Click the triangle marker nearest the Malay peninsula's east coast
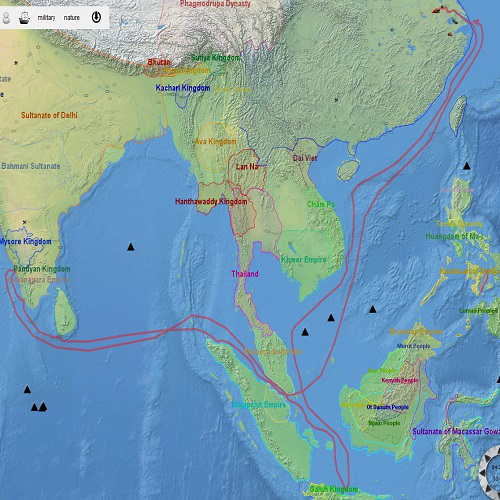The height and width of the screenshot is (500, 500). pos(305,332)
